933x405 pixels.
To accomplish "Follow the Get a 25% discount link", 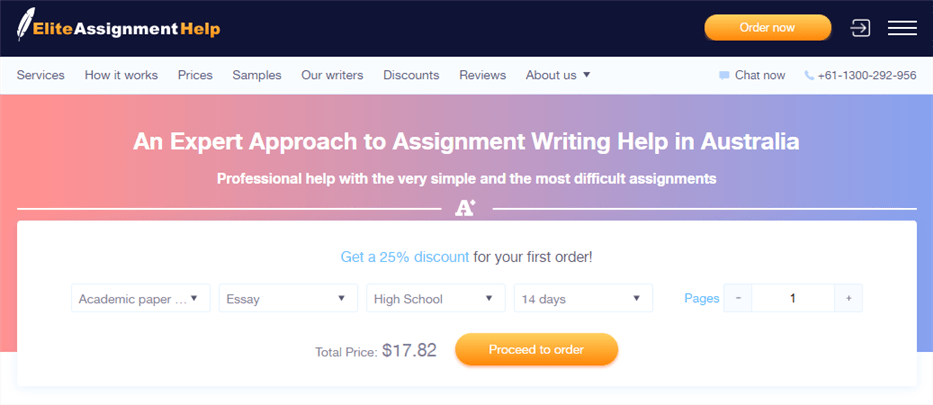I will [x=405, y=258].
